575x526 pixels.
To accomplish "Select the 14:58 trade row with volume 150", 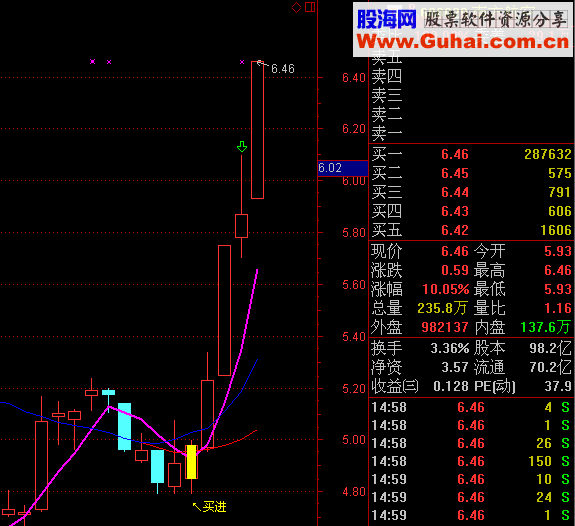I will click(x=471, y=461).
